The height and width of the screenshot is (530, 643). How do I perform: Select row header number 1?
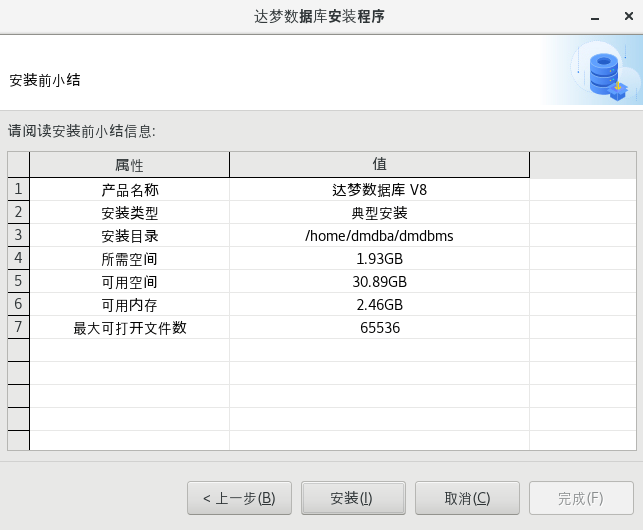18,189
